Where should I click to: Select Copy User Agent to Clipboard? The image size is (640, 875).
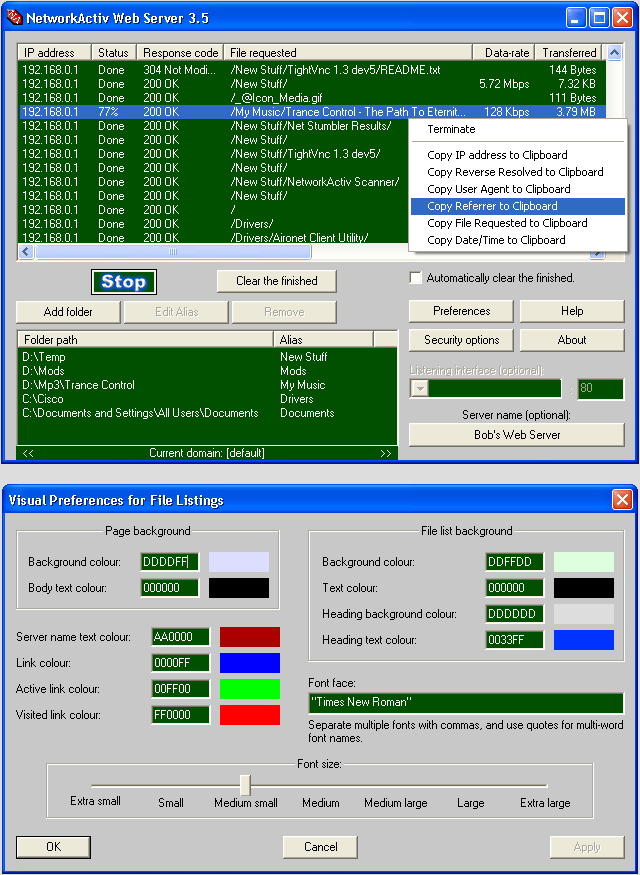498,189
